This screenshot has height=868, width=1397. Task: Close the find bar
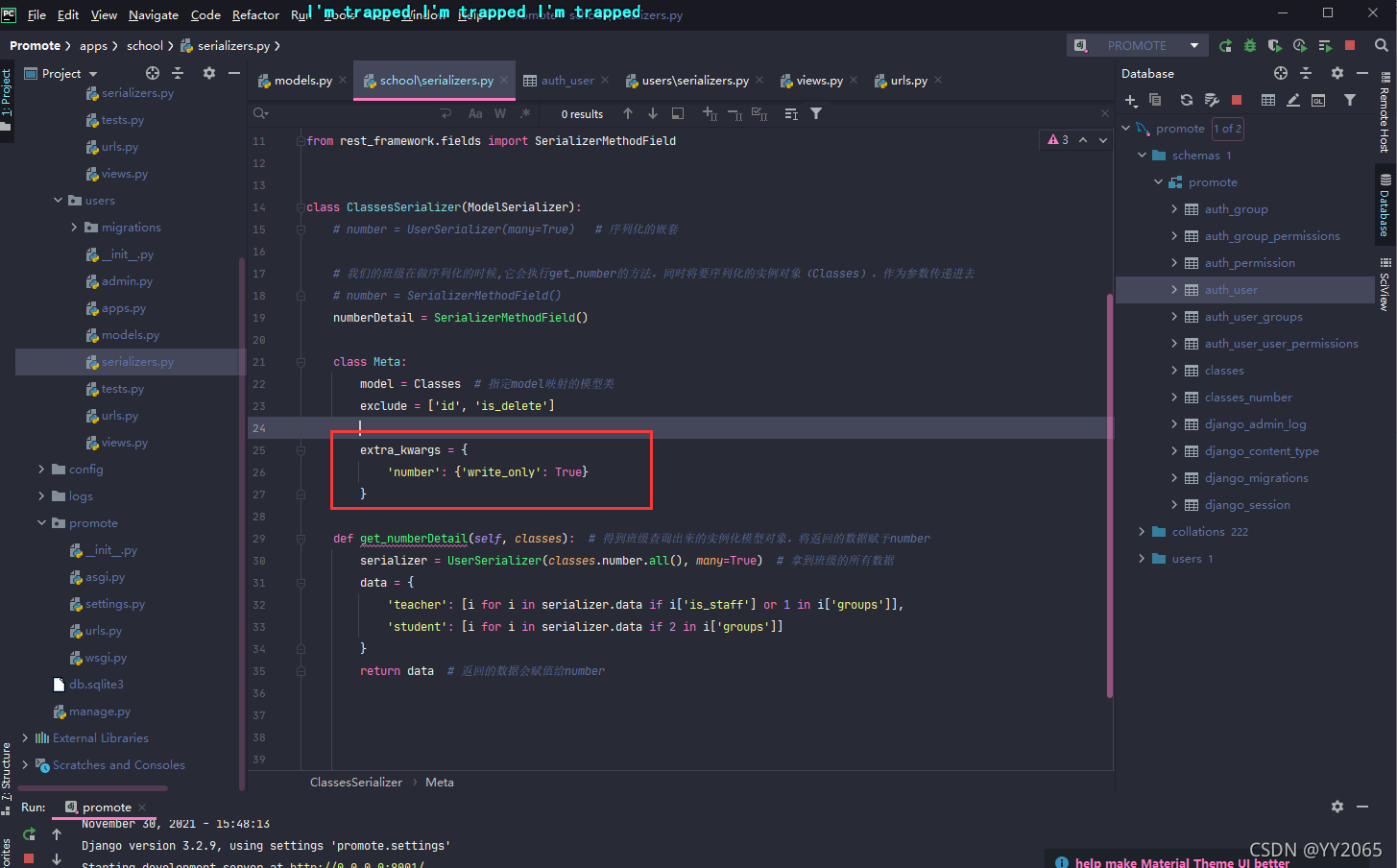pos(1105,113)
